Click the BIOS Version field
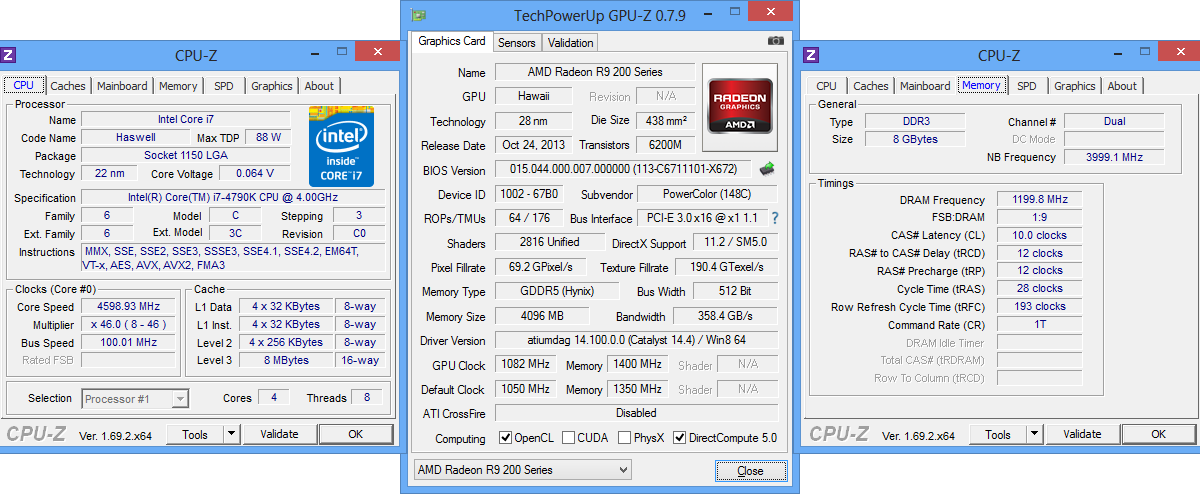 coord(625,169)
